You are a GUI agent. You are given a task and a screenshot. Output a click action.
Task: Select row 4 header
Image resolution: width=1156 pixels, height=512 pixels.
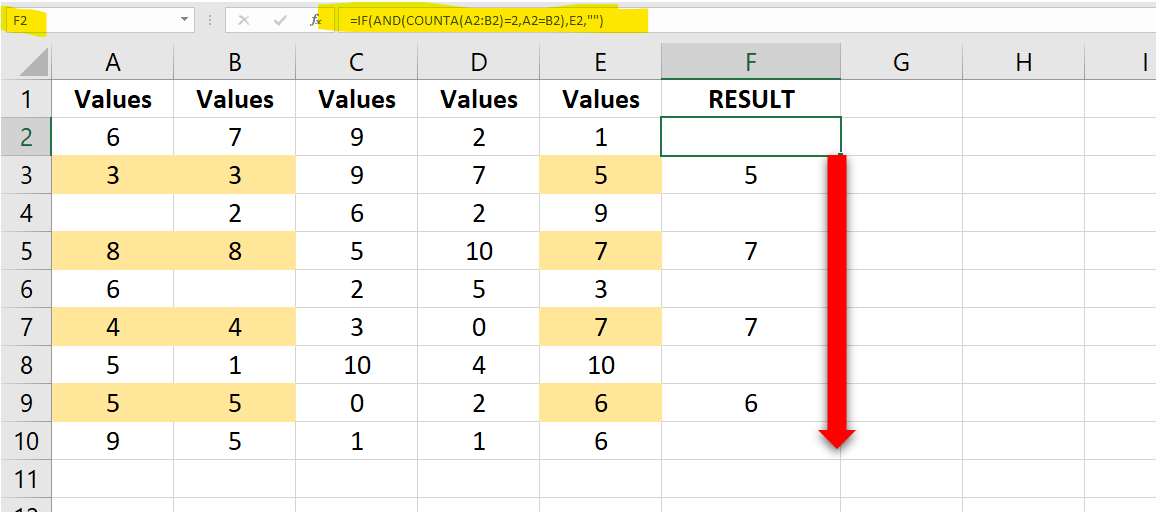[26, 213]
